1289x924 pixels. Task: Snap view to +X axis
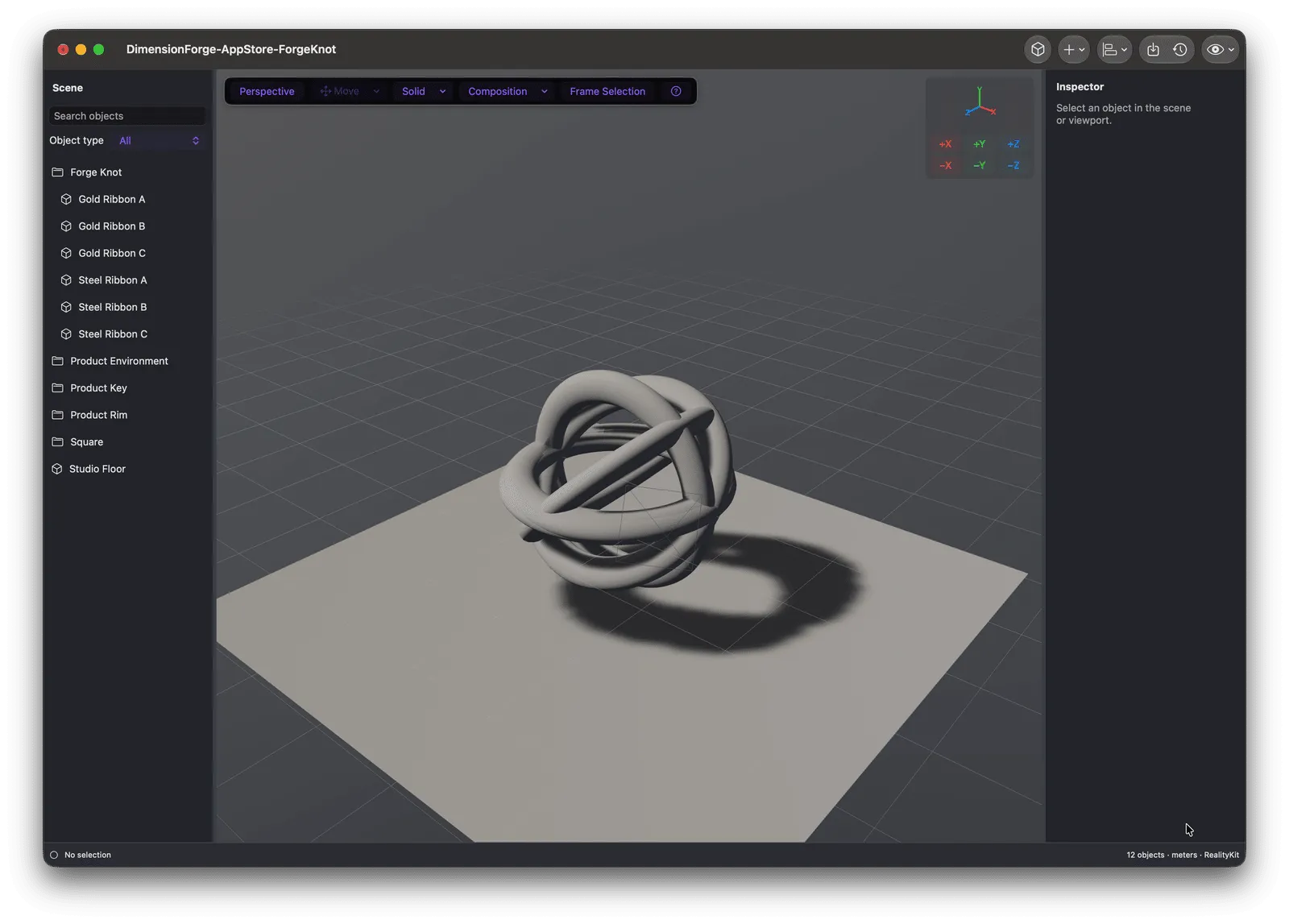point(945,144)
